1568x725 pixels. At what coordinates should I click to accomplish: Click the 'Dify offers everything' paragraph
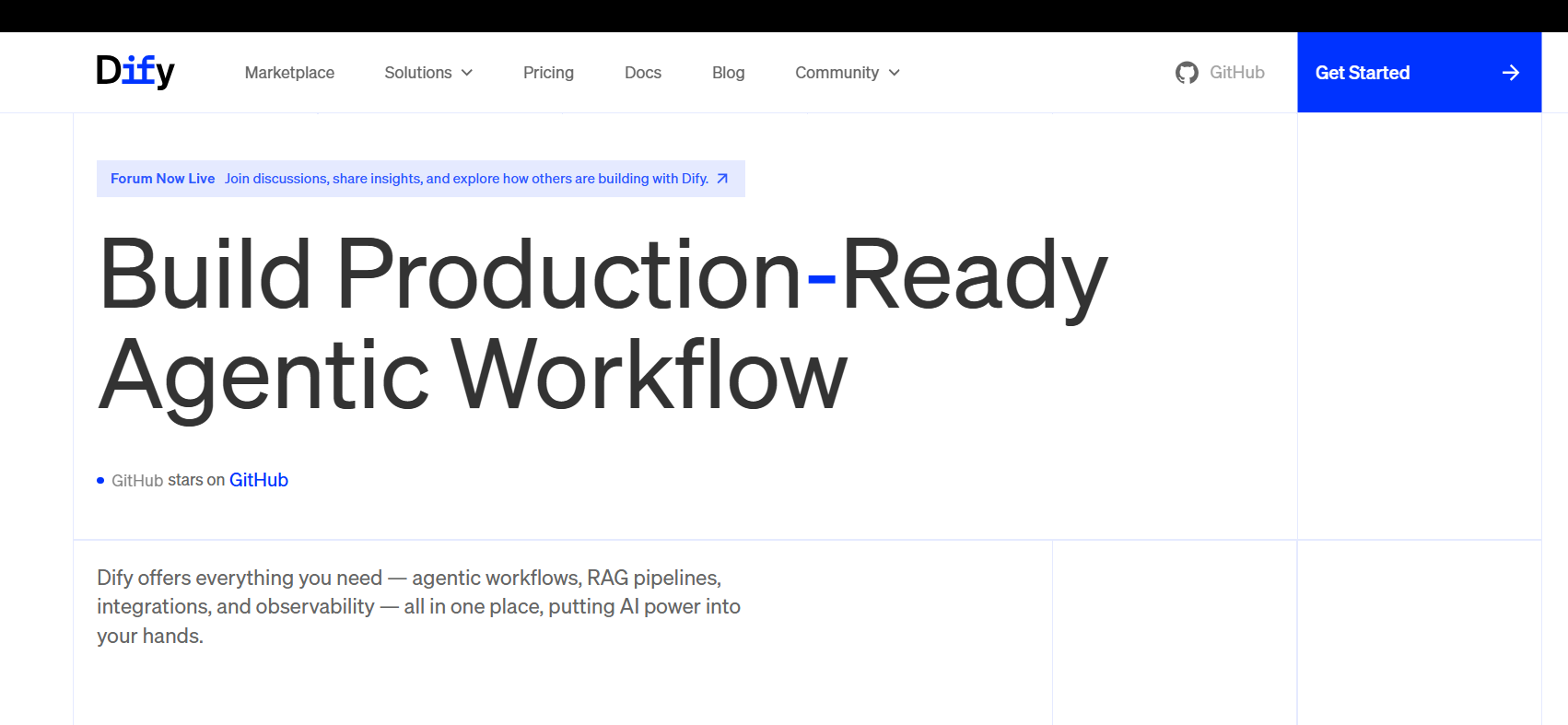click(x=418, y=606)
